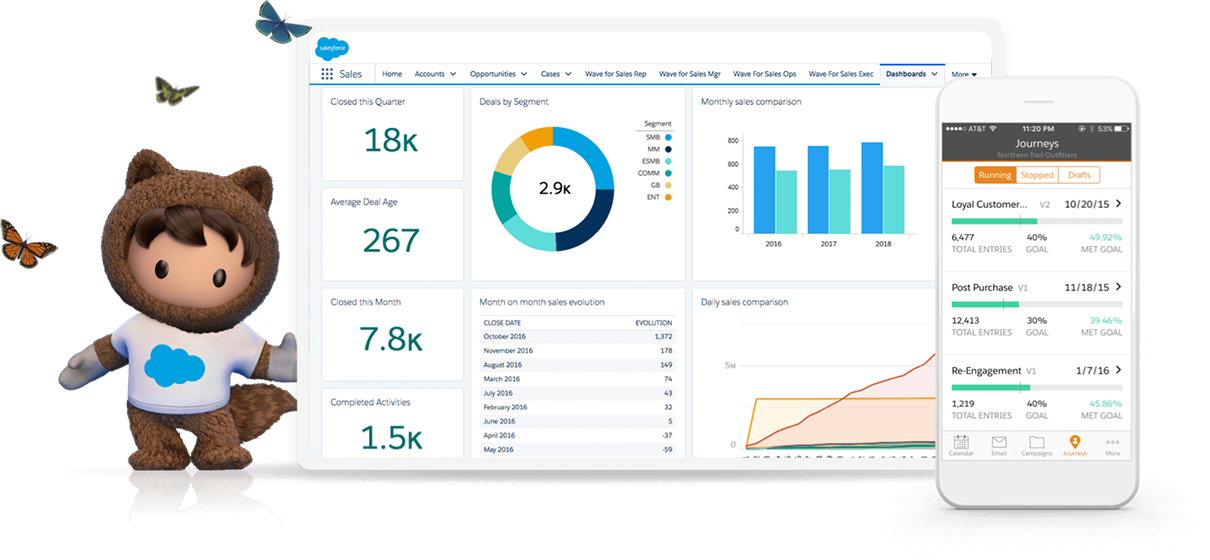Go to the Home tab
Viewport: 1210px width, 560px height.
point(392,74)
